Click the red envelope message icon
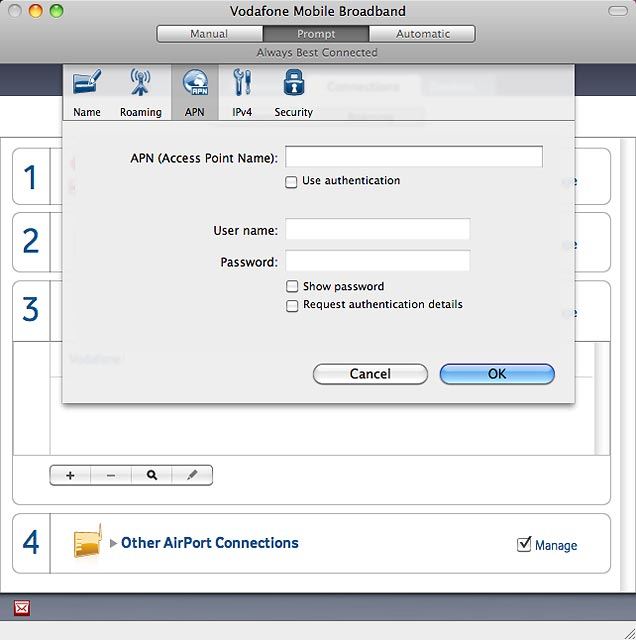Image resolution: width=636 pixels, height=640 pixels. pyautogui.click(x=22, y=608)
